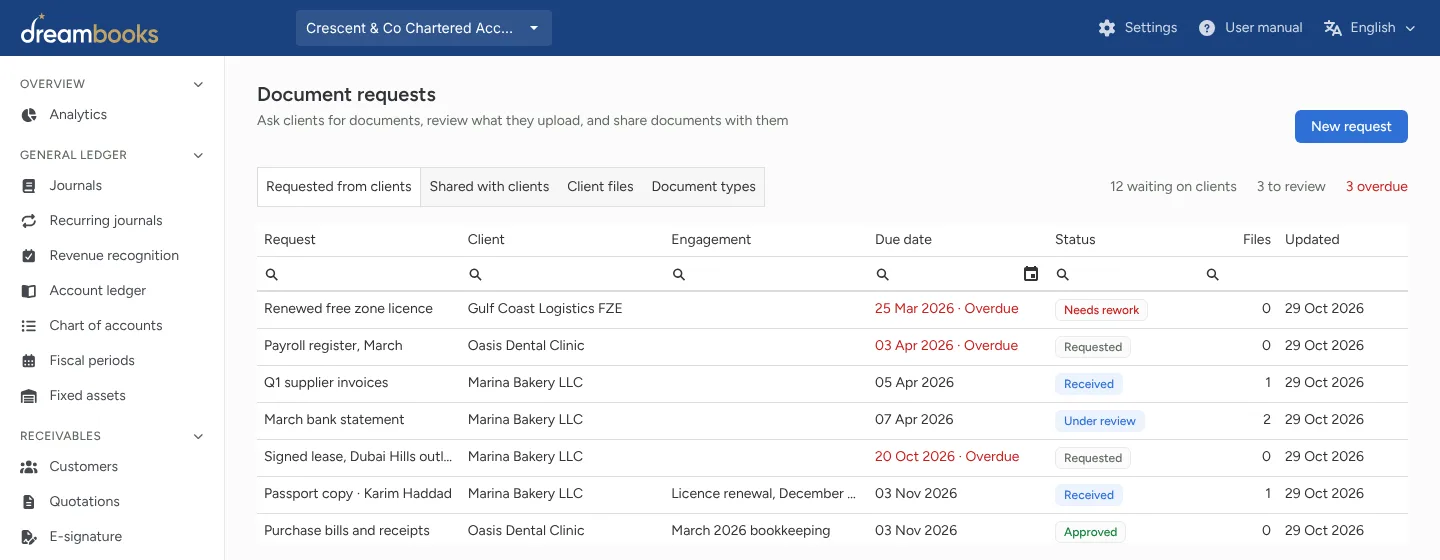Sort by the Status column header
This screenshot has width=1440, height=560.
point(1075,240)
